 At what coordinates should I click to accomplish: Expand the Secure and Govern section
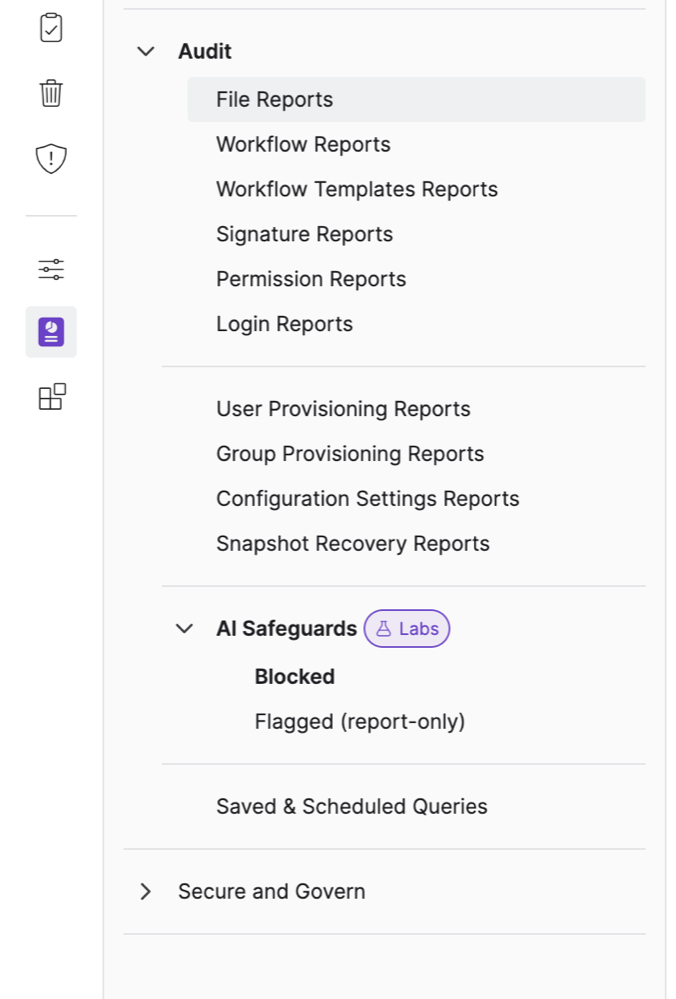pos(146,891)
